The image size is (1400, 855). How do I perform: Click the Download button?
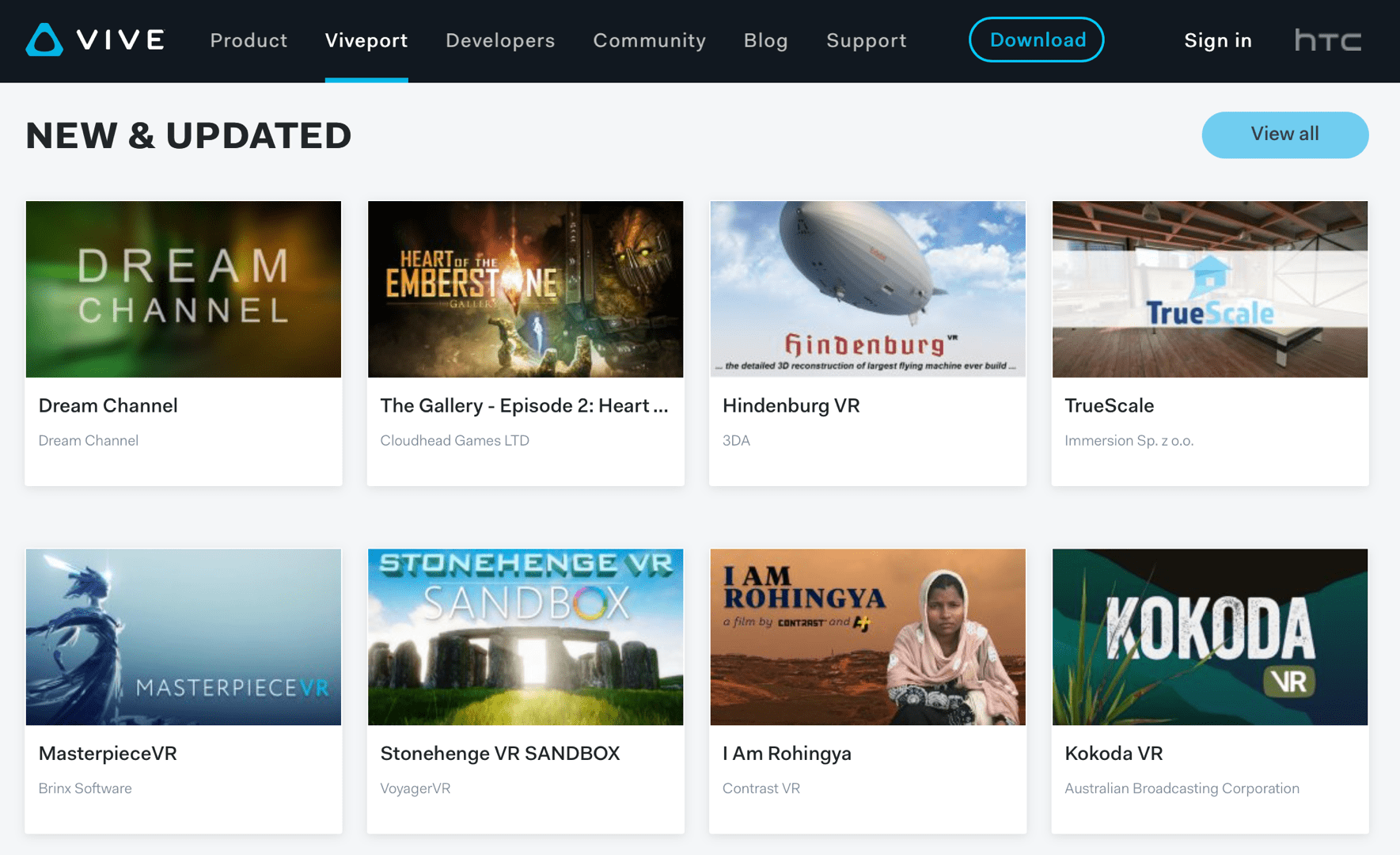[1037, 40]
